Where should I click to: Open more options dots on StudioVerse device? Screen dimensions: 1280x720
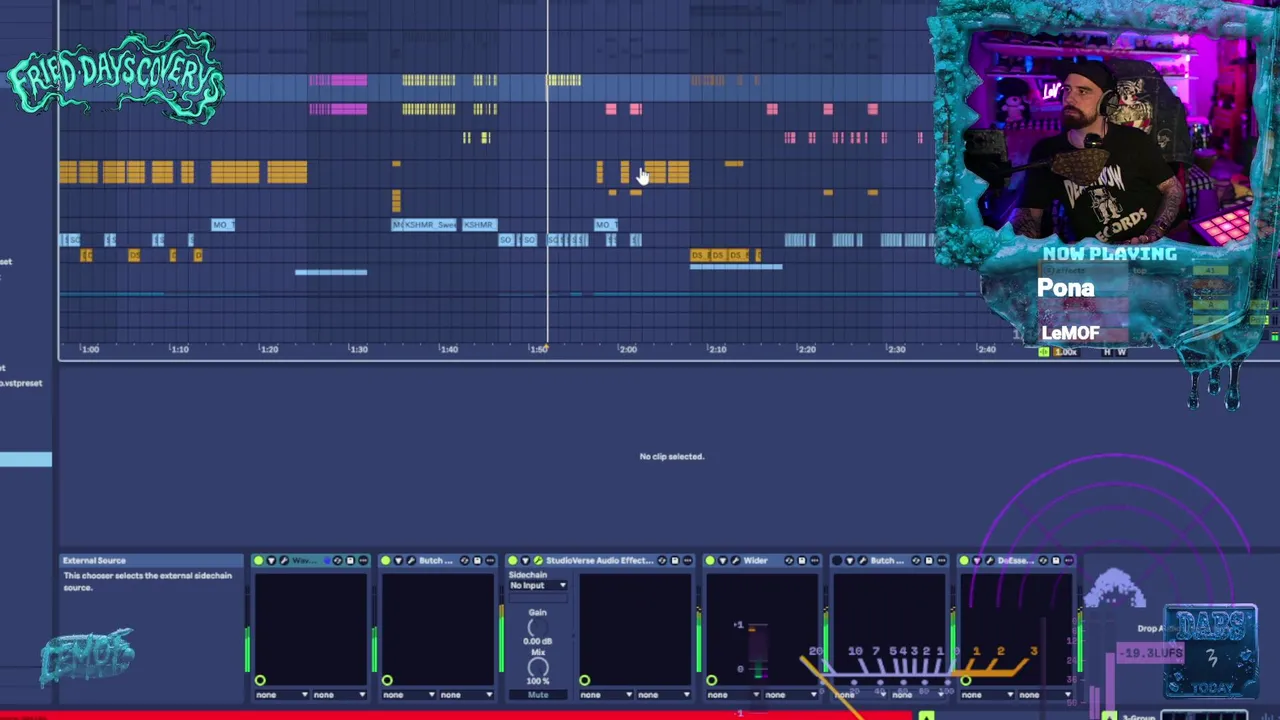point(688,561)
